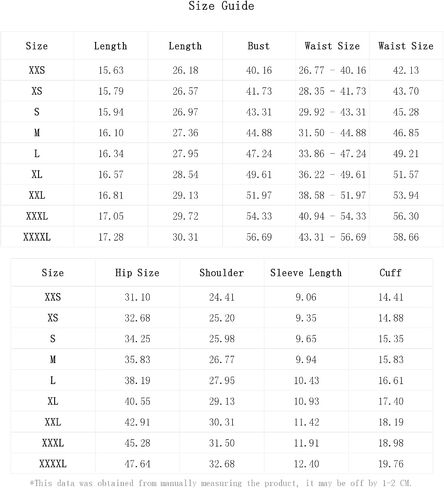Click the Size Guide title
Viewport: 444px width, 488px height.
[221, 6]
